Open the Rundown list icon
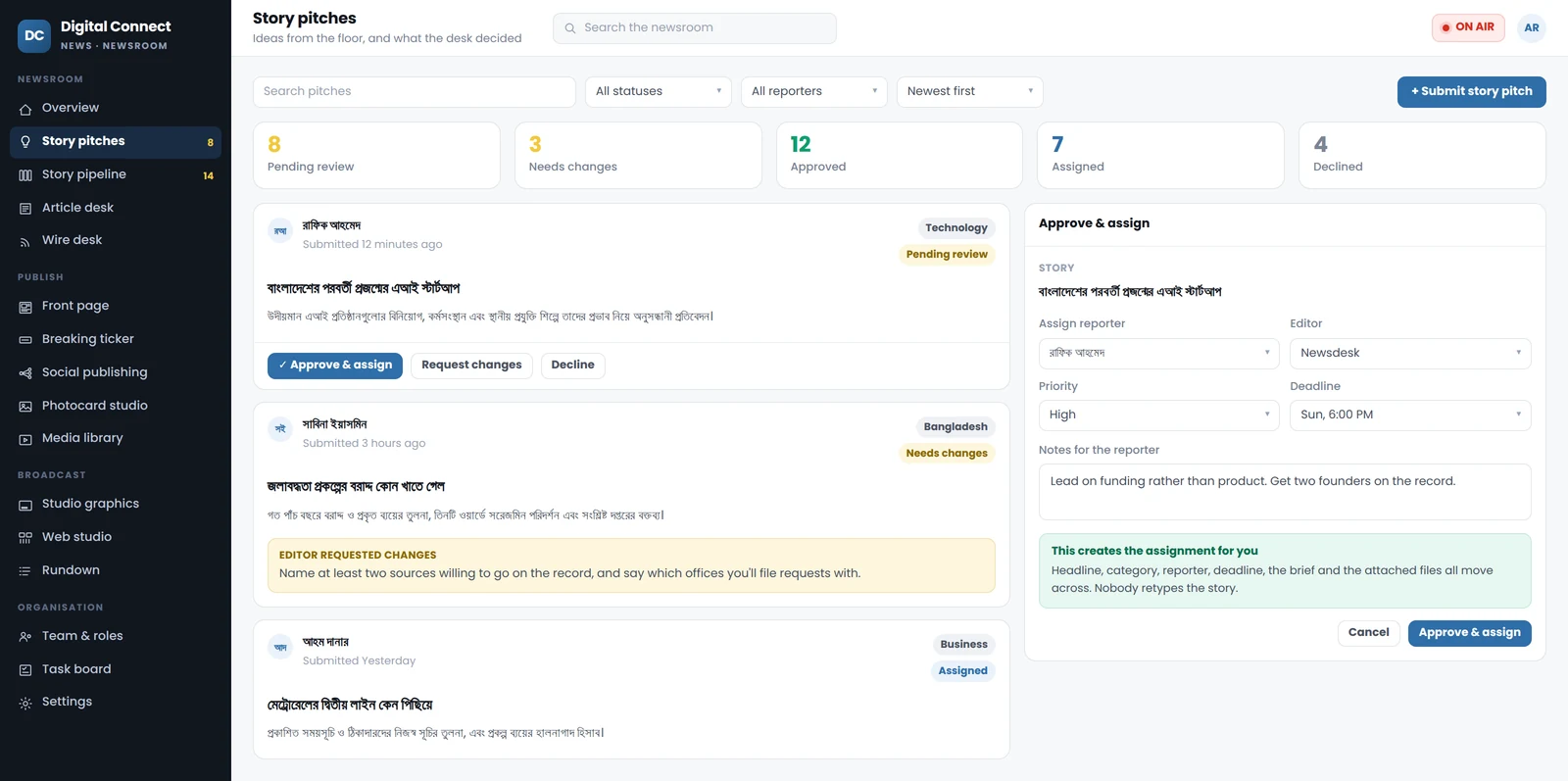This screenshot has height=781, width=1568. click(x=25, y=571)
